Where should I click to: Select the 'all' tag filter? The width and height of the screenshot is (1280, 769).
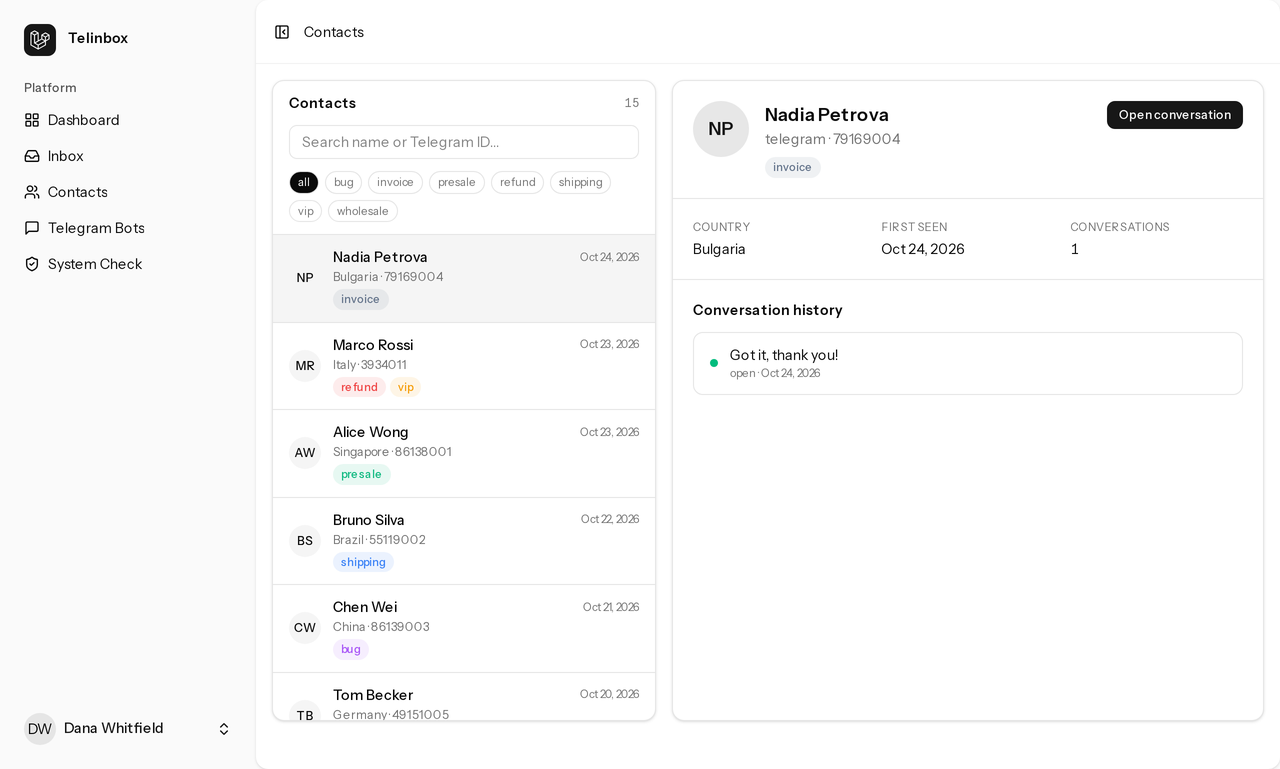coord(304,182)
